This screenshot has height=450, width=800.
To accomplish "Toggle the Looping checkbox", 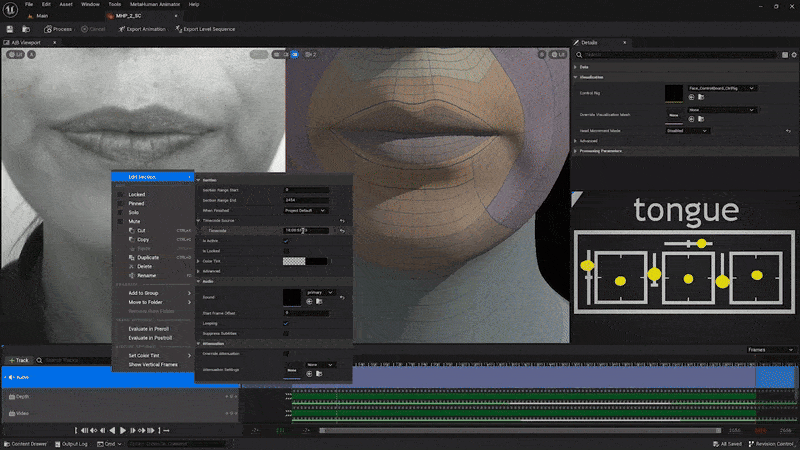I will [x=286, y=323].
